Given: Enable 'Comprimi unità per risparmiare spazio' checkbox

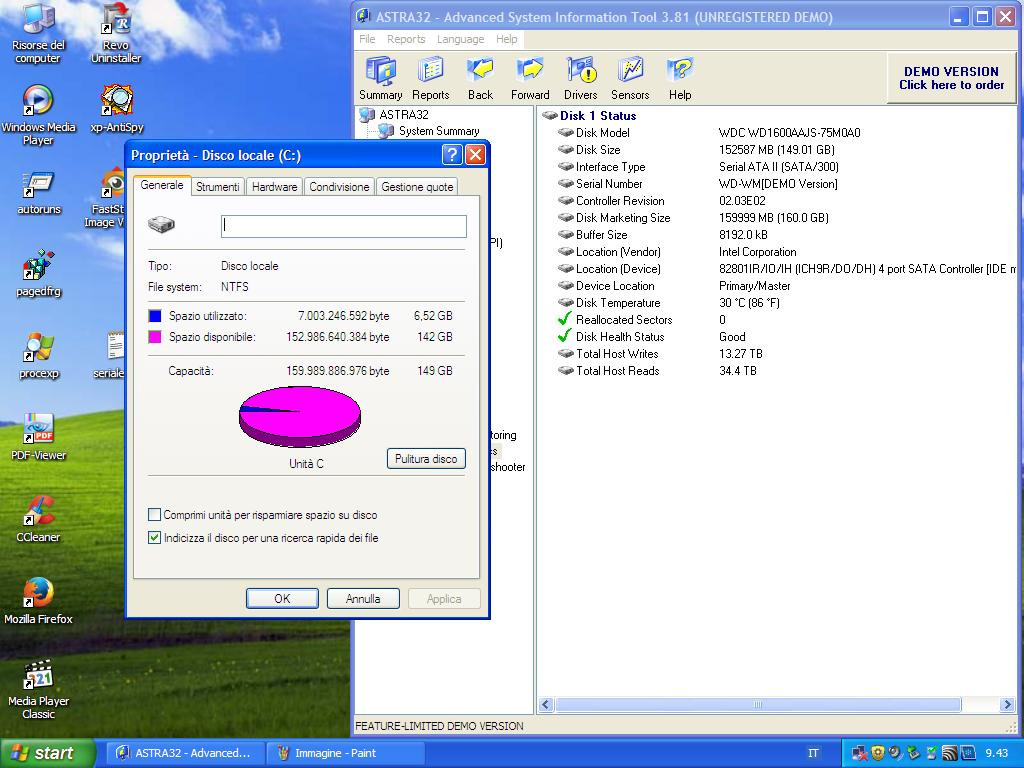Looking at the screenshot, I should click(x=155, y=515).
